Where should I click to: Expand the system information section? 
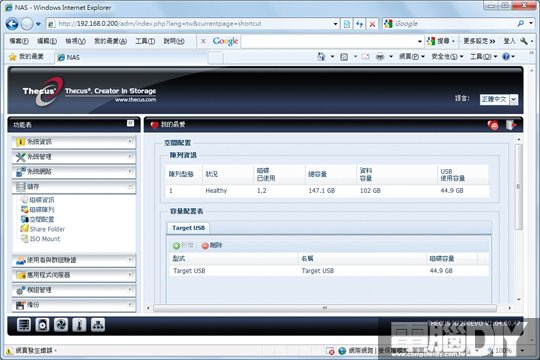[74, 142]
